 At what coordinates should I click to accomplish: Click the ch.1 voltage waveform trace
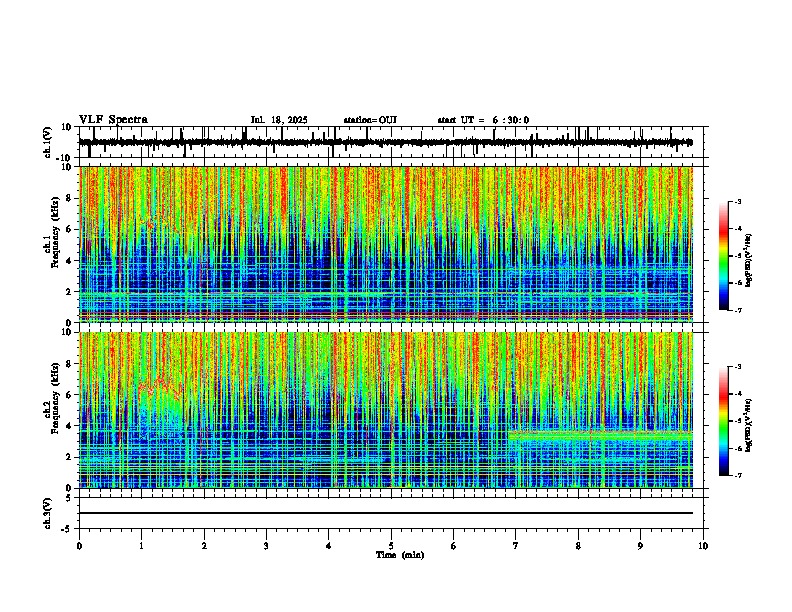tap(385, 143)
